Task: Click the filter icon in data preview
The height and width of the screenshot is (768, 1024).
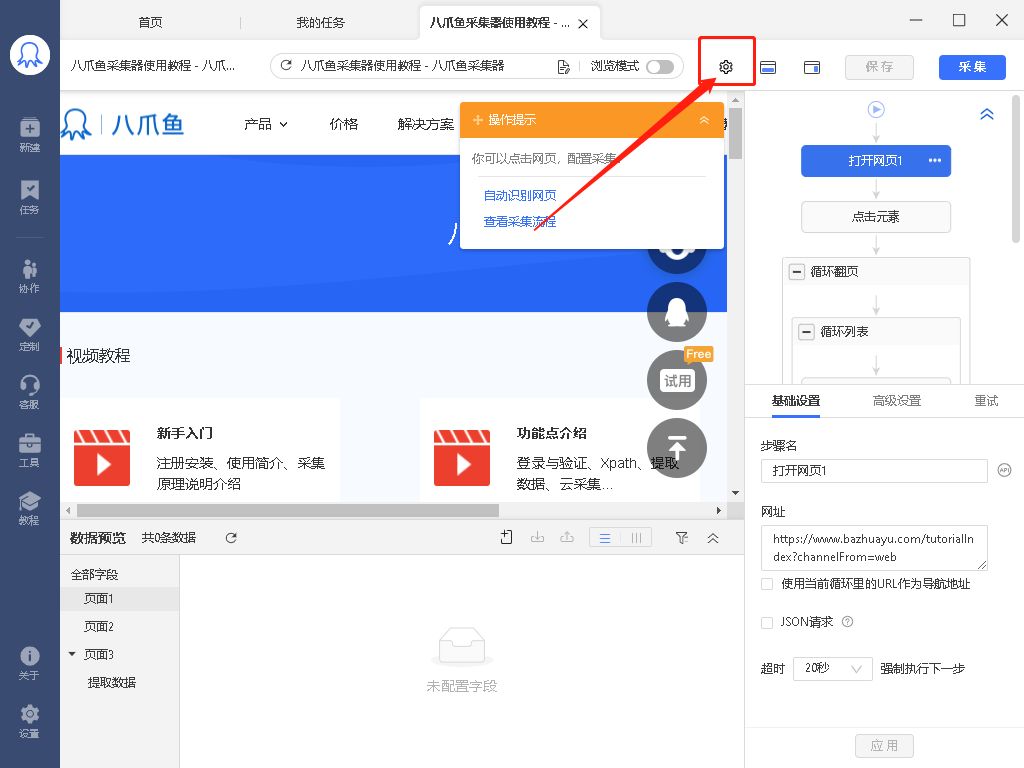Action: click(x=681, y=538)
